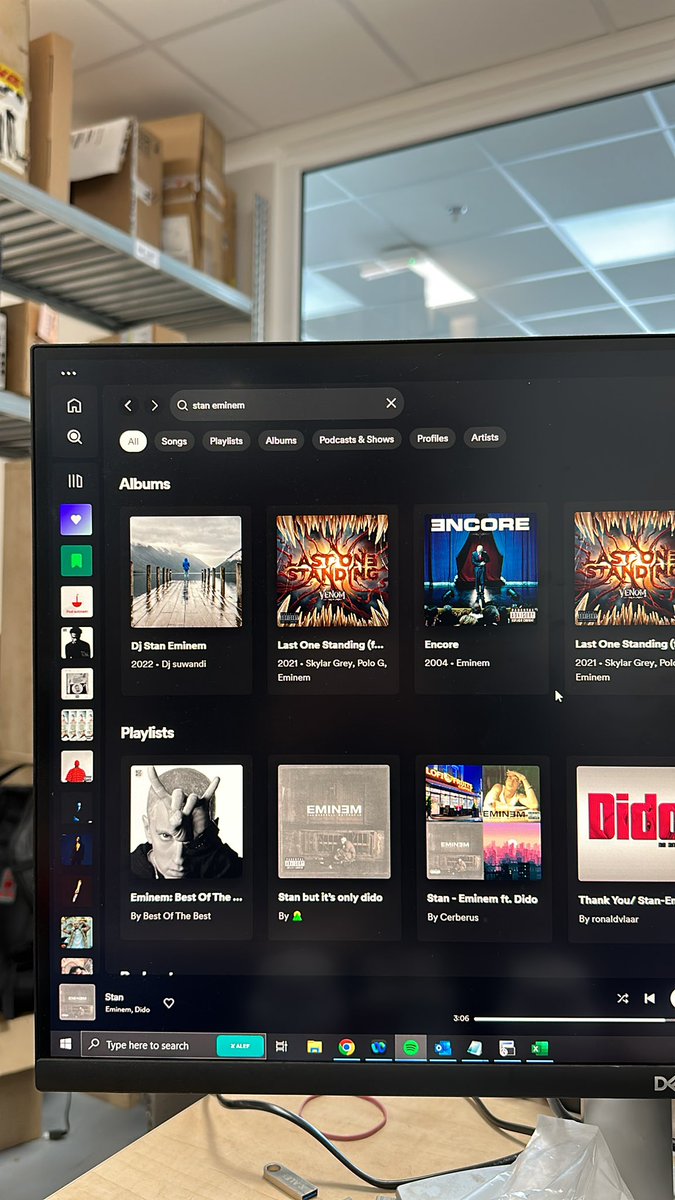This screenshot has width=675, height=1200.
Task: Expand Your Library using the library icon
Action: (75, 481)
